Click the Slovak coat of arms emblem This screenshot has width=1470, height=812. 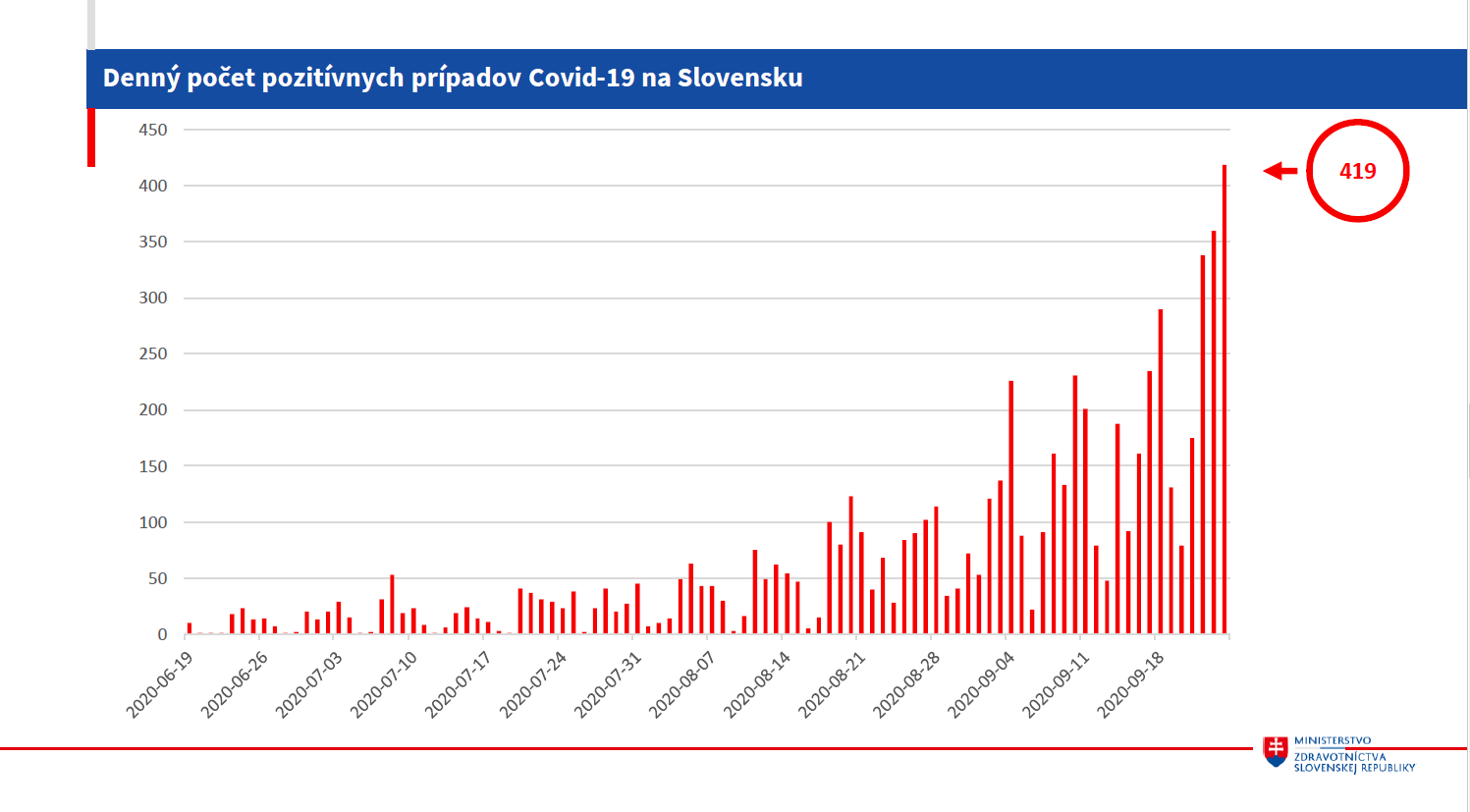pos(1275,751)
